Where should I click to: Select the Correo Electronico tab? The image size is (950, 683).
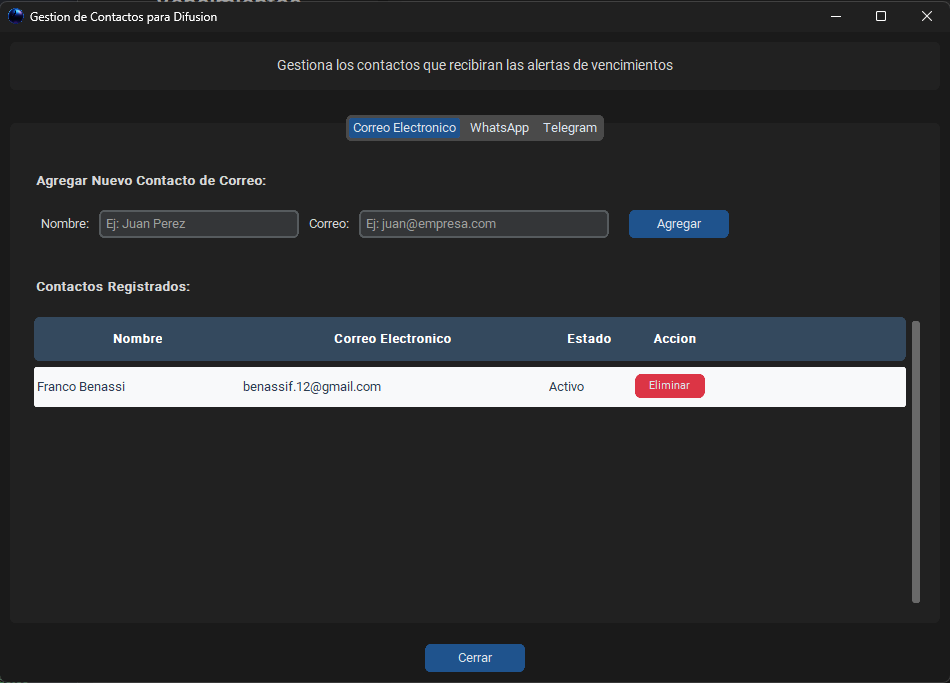(404, 128)
